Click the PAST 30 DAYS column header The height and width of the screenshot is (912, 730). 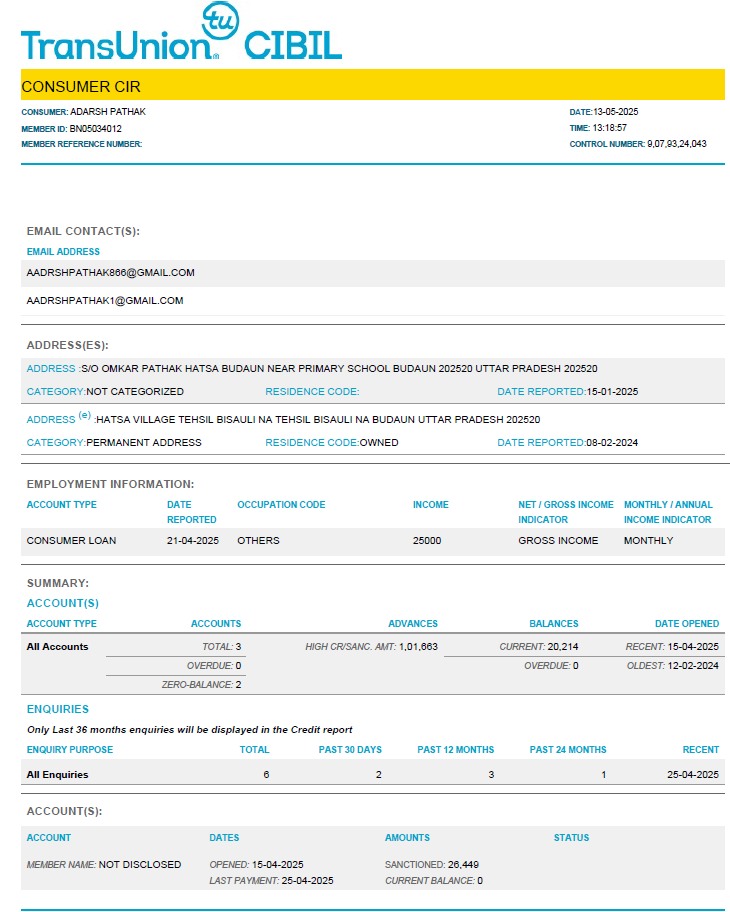(350, 750)
